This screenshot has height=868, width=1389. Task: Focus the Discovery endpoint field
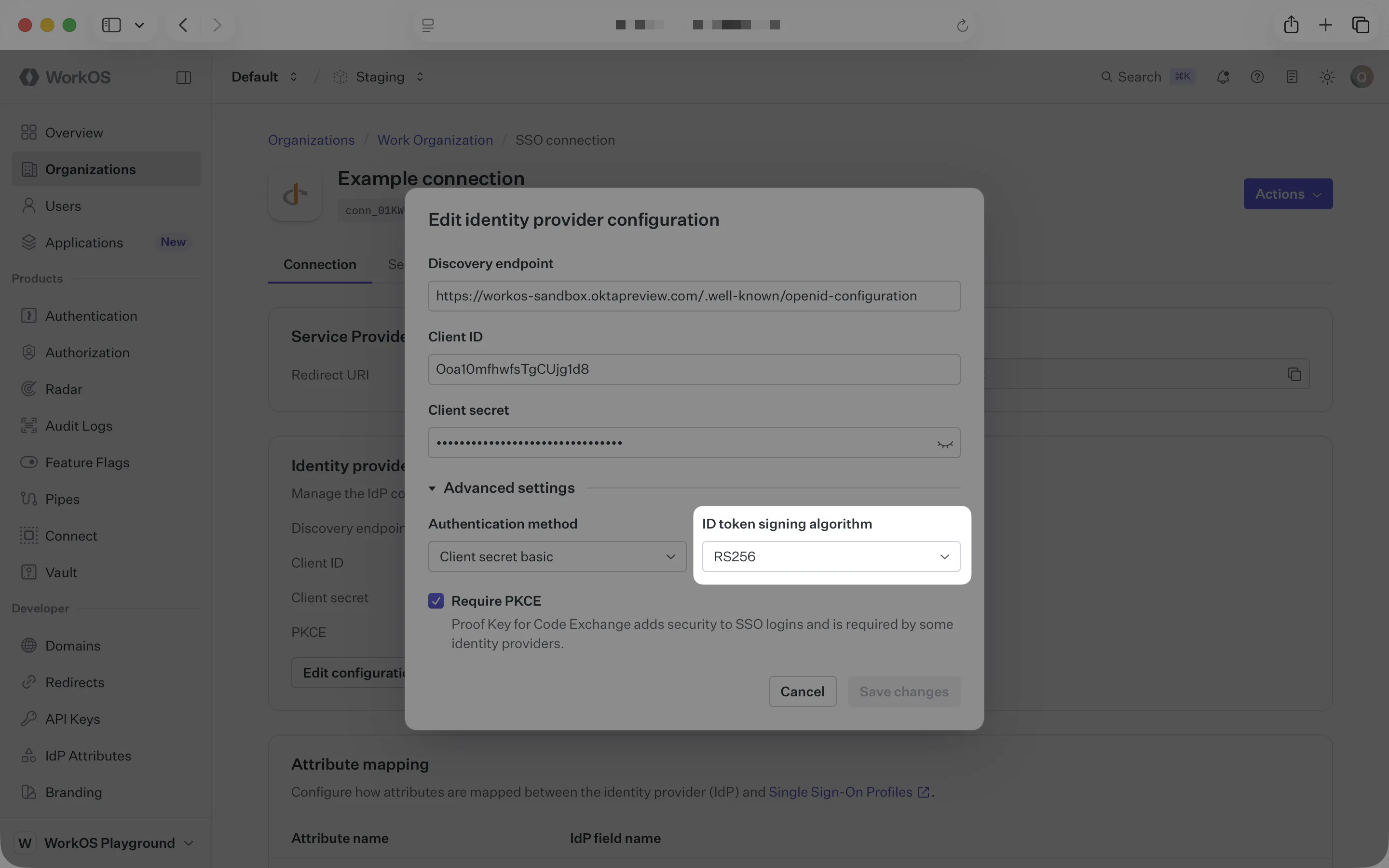tap(694, 296)
